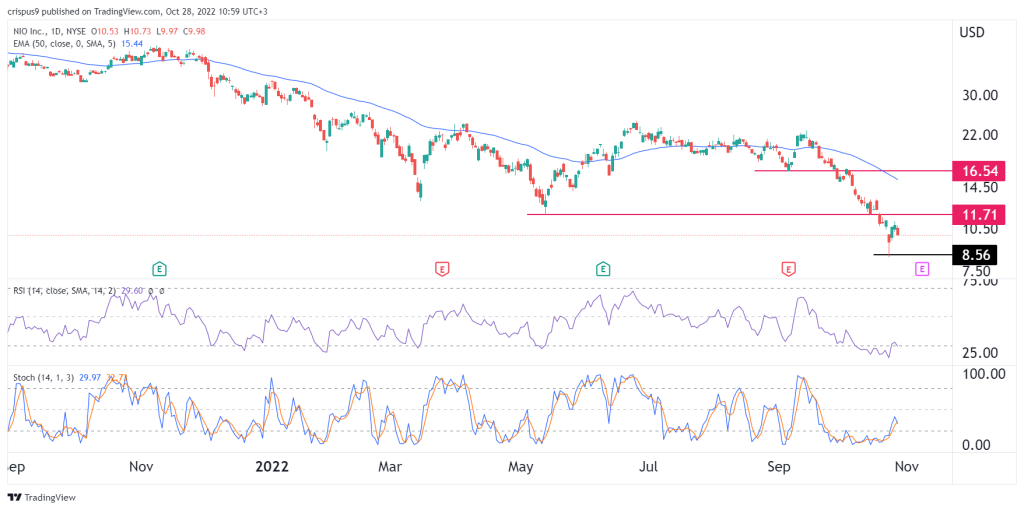Select the 30.00 price axis label
Screen dimensions: 1024x510
point(978,95)
